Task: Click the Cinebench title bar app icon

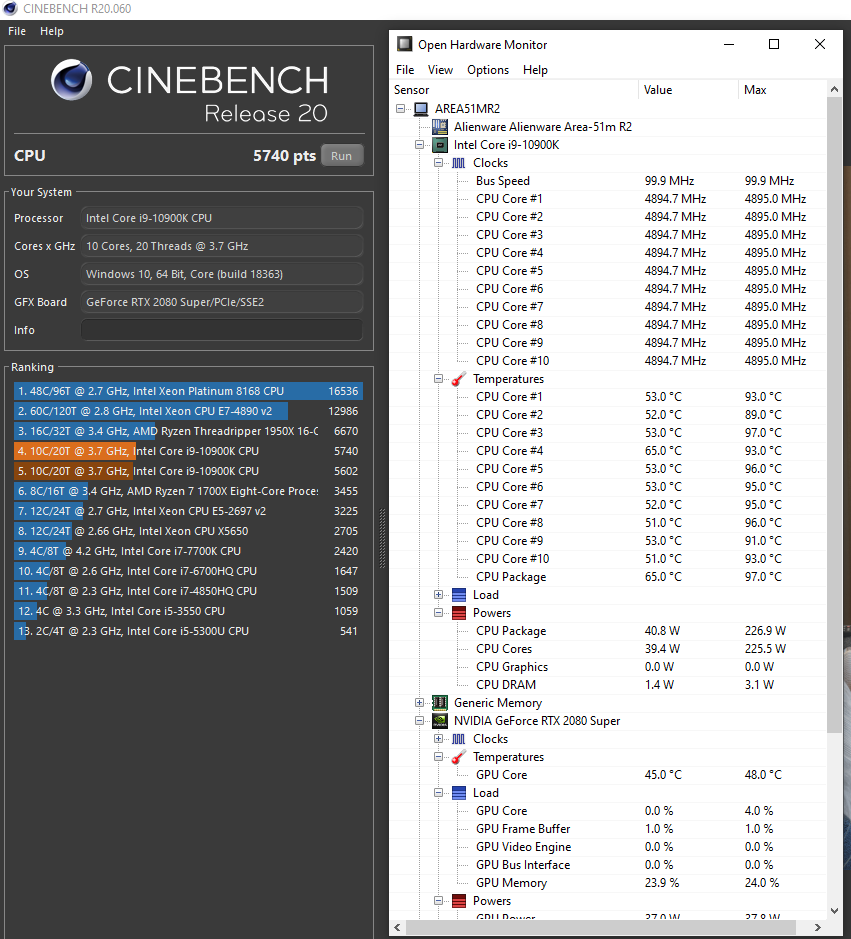Action: pyautogui.click(x=10, y=8)
